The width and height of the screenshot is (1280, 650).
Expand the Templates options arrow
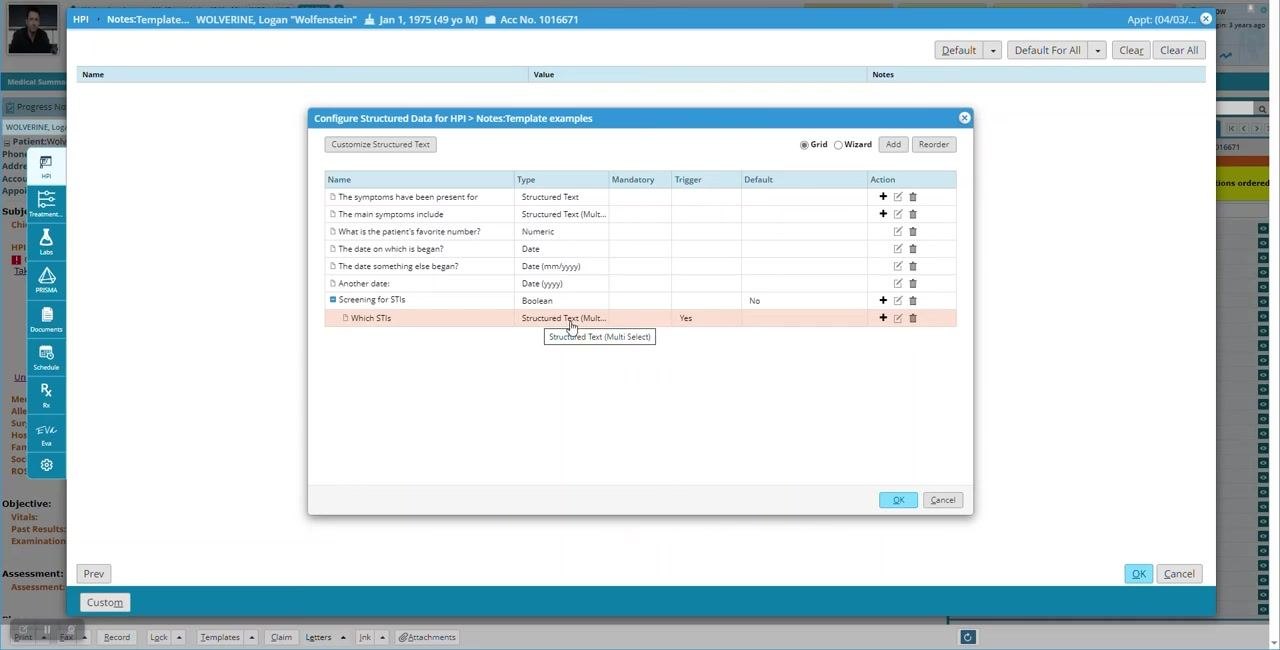coord(252,637)
